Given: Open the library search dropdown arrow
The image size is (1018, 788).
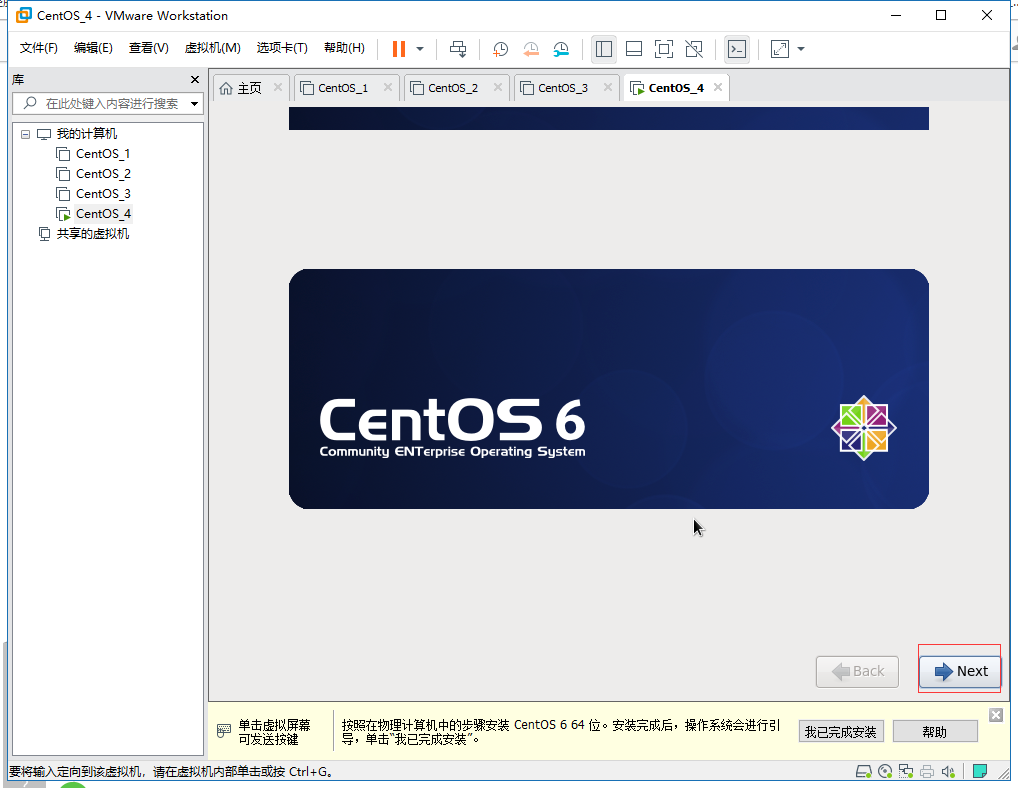Looking at the screenshot, I should coord(194,104).
